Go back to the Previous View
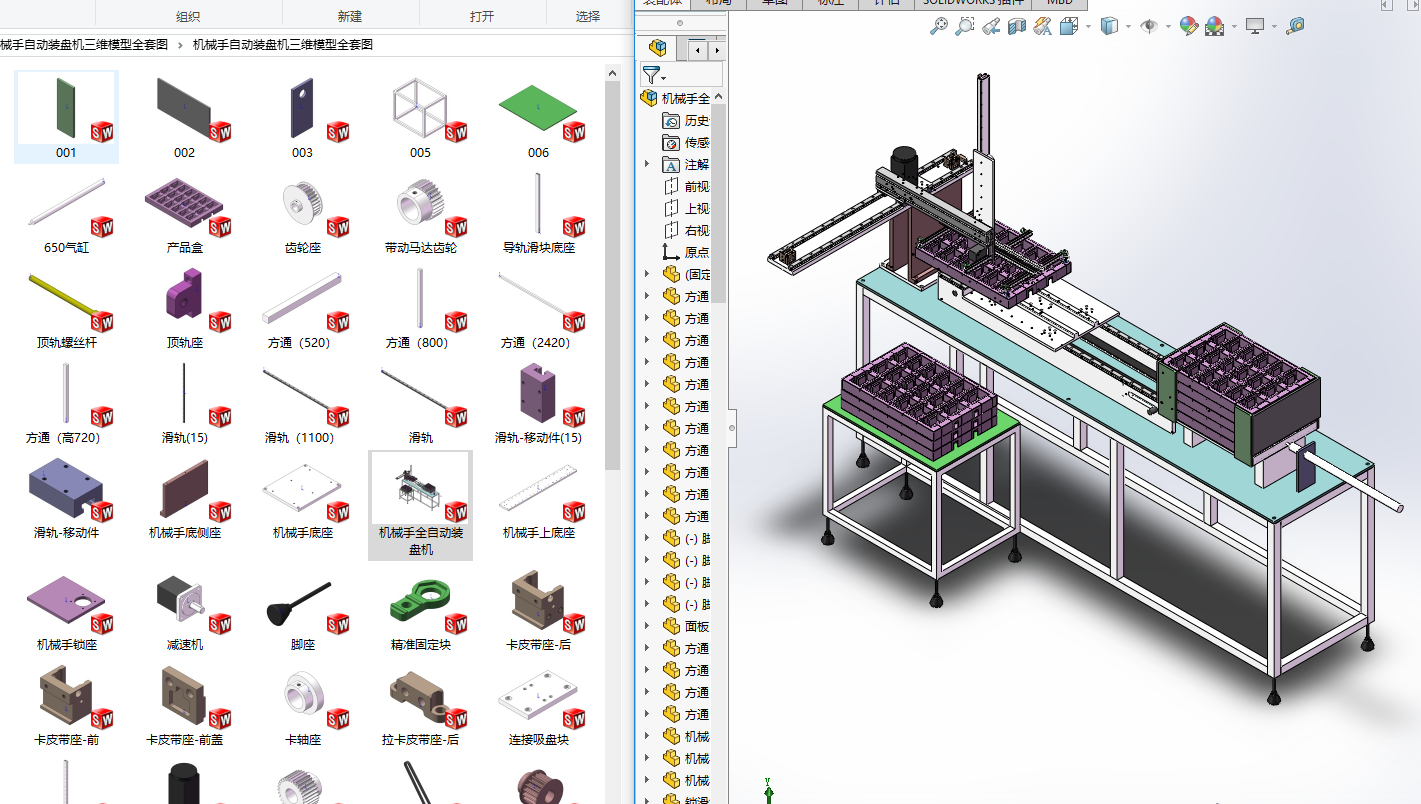Screen dimensions: 1421x804 pyautogui.click(x=991, y=27)
